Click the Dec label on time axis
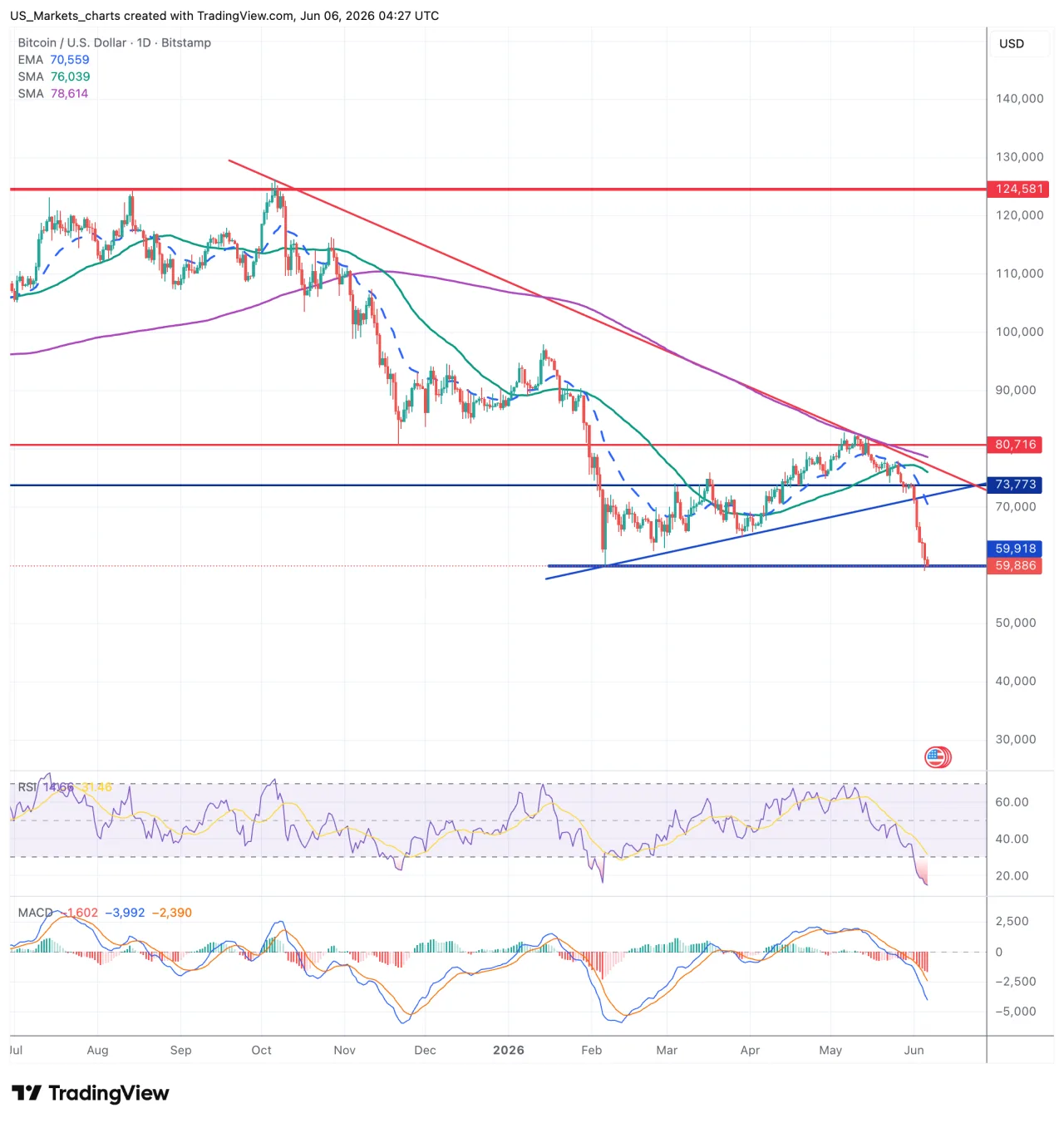This screenshot has width=1064, height=1123. click(x=425, y=1050)
